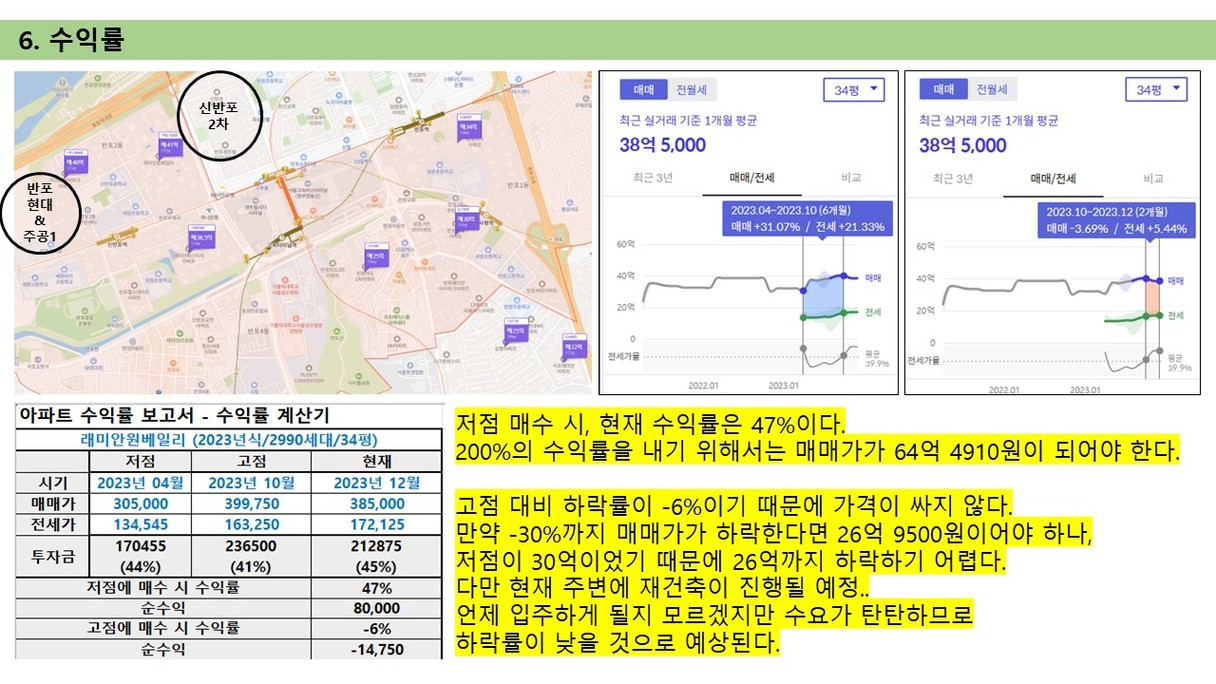This screenshot has height=684, width=1216.
Task: Click the line mentioning 64억 4910원
Action: (x=817, y=451)
